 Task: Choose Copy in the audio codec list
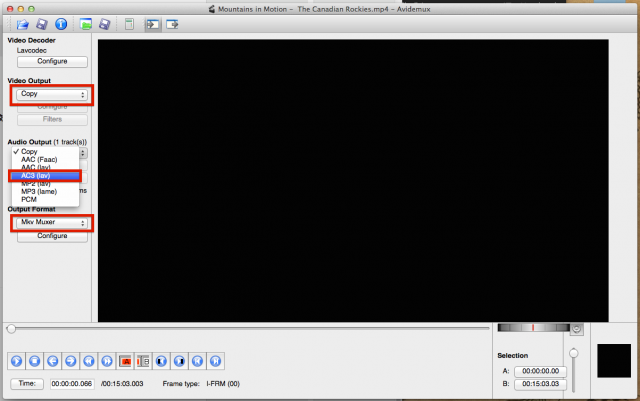(x=45, y=151)
